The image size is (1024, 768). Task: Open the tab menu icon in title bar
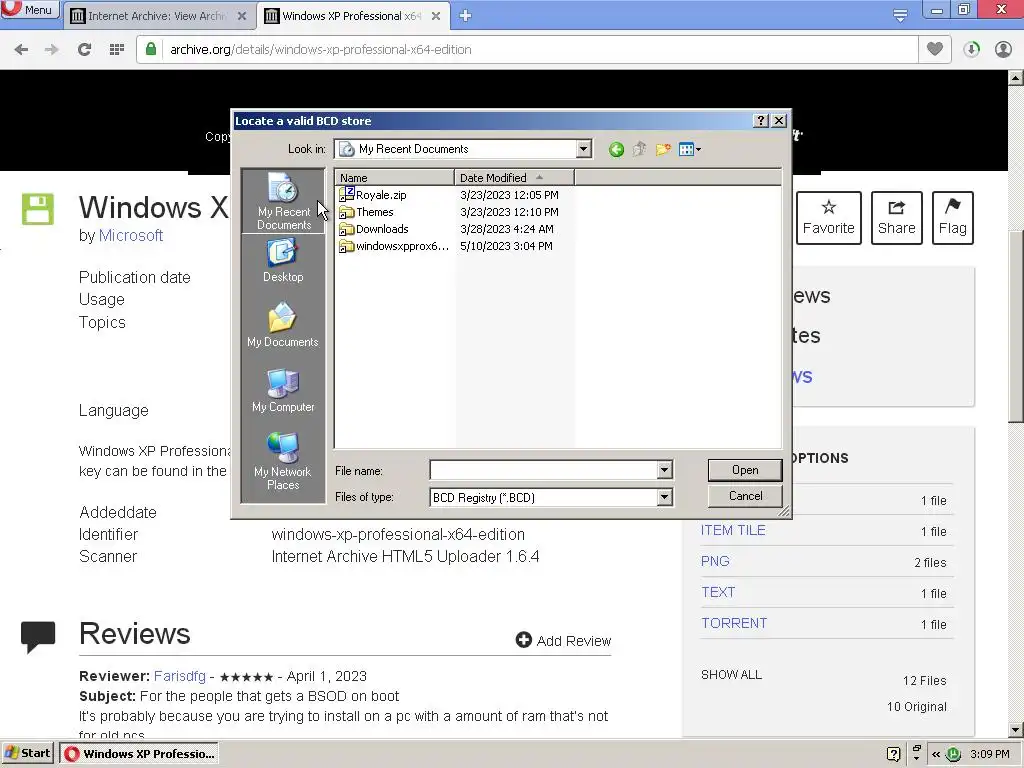point(900,14)
